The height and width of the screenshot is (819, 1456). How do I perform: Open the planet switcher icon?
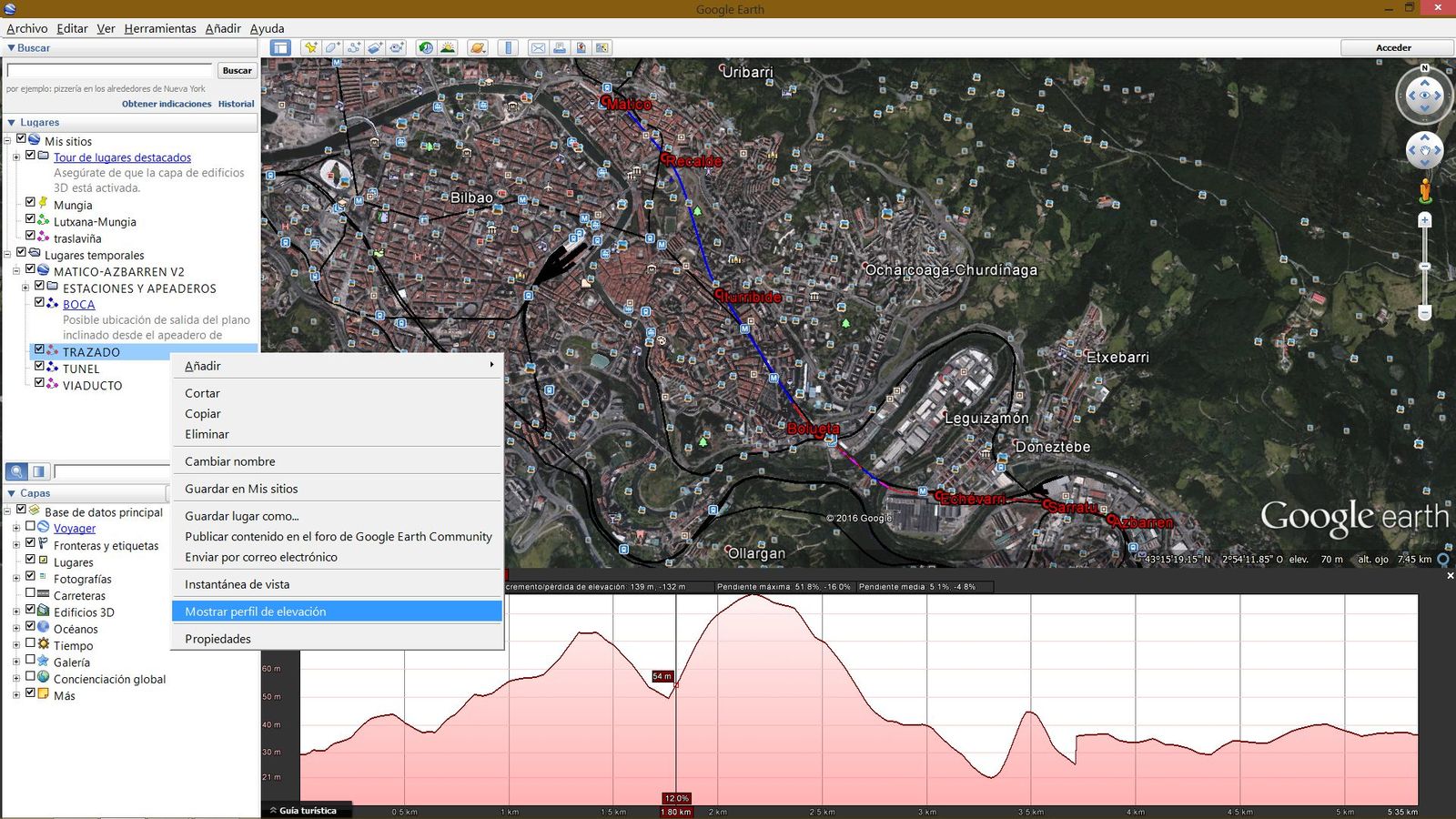pos(478,47)
